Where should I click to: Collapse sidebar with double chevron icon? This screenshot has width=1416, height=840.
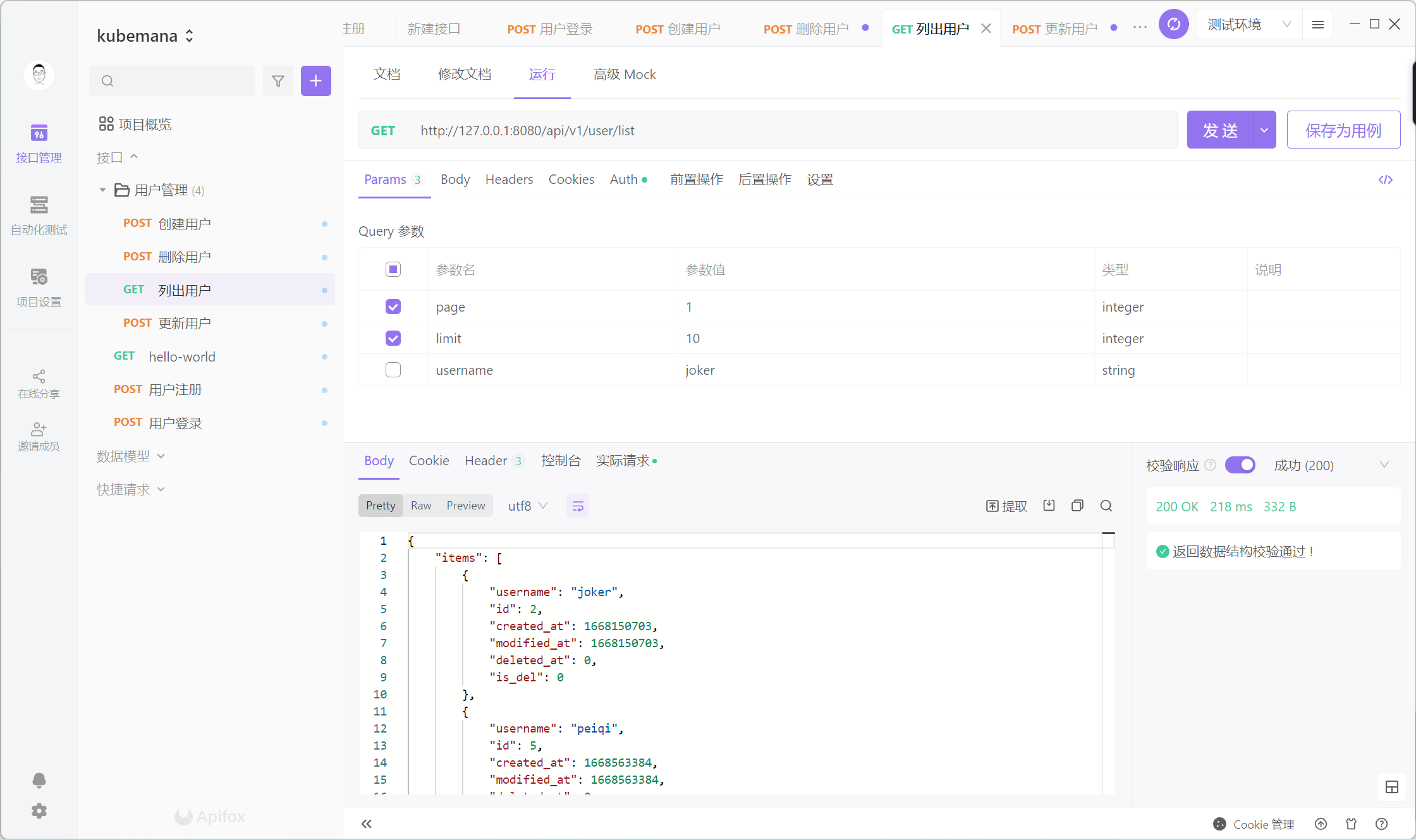pos(367,824)
